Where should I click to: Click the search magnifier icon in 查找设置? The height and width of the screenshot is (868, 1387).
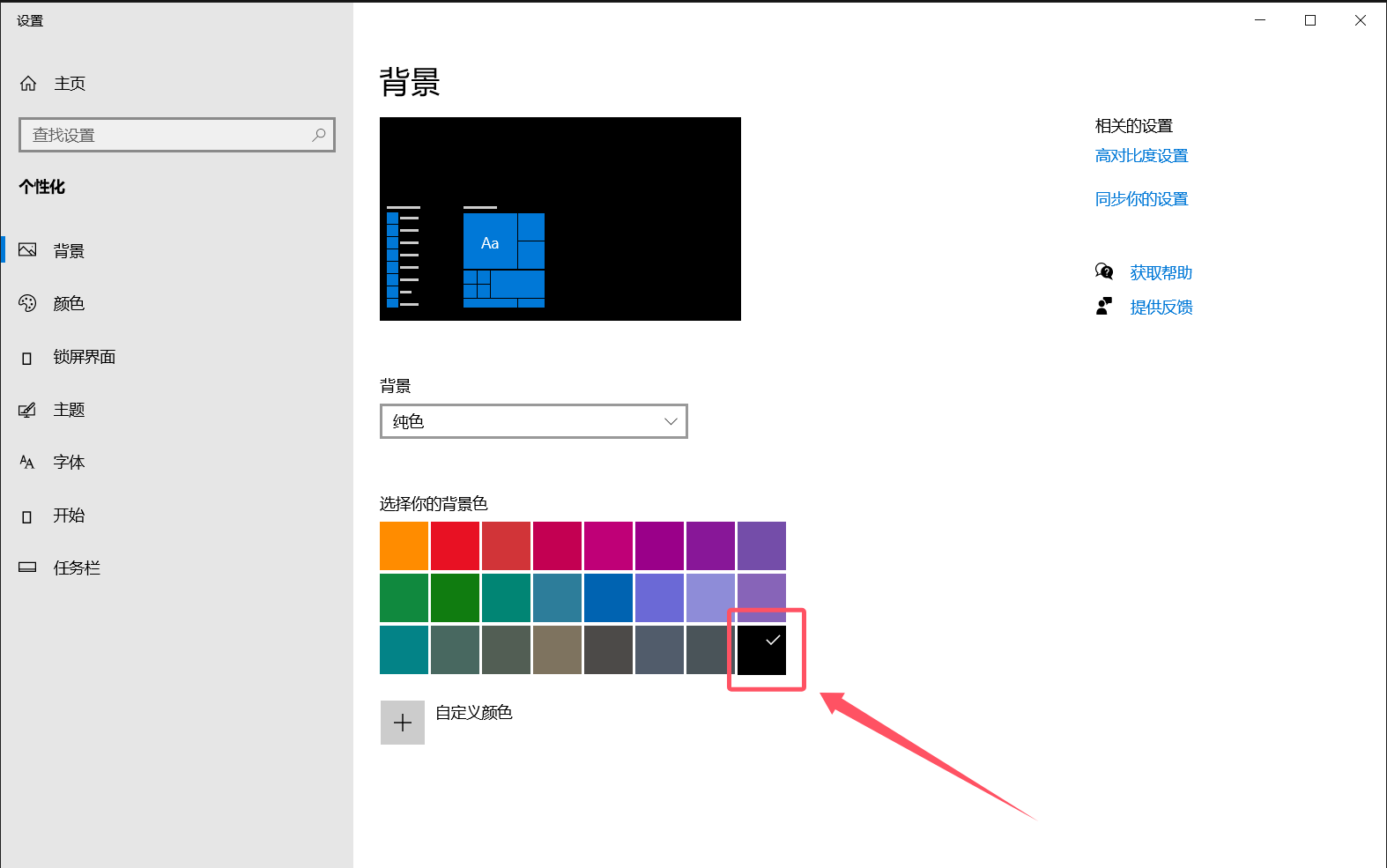tap(319, 135)
